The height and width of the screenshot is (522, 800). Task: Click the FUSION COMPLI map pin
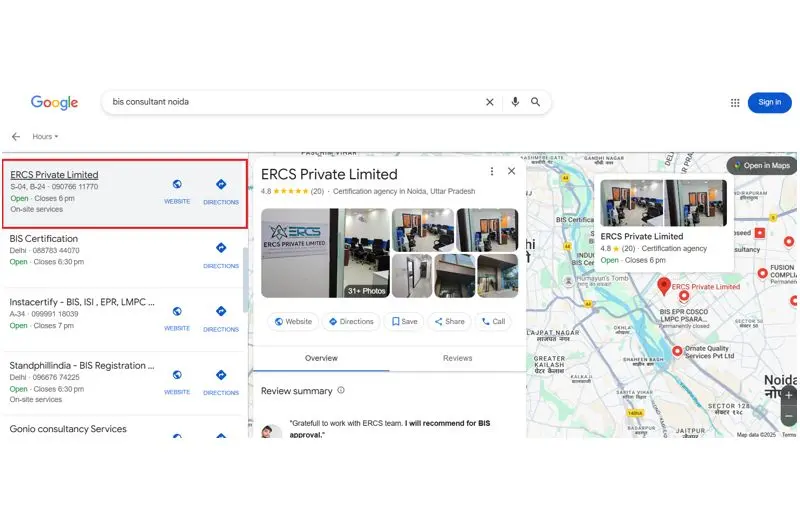coord(762,274)
